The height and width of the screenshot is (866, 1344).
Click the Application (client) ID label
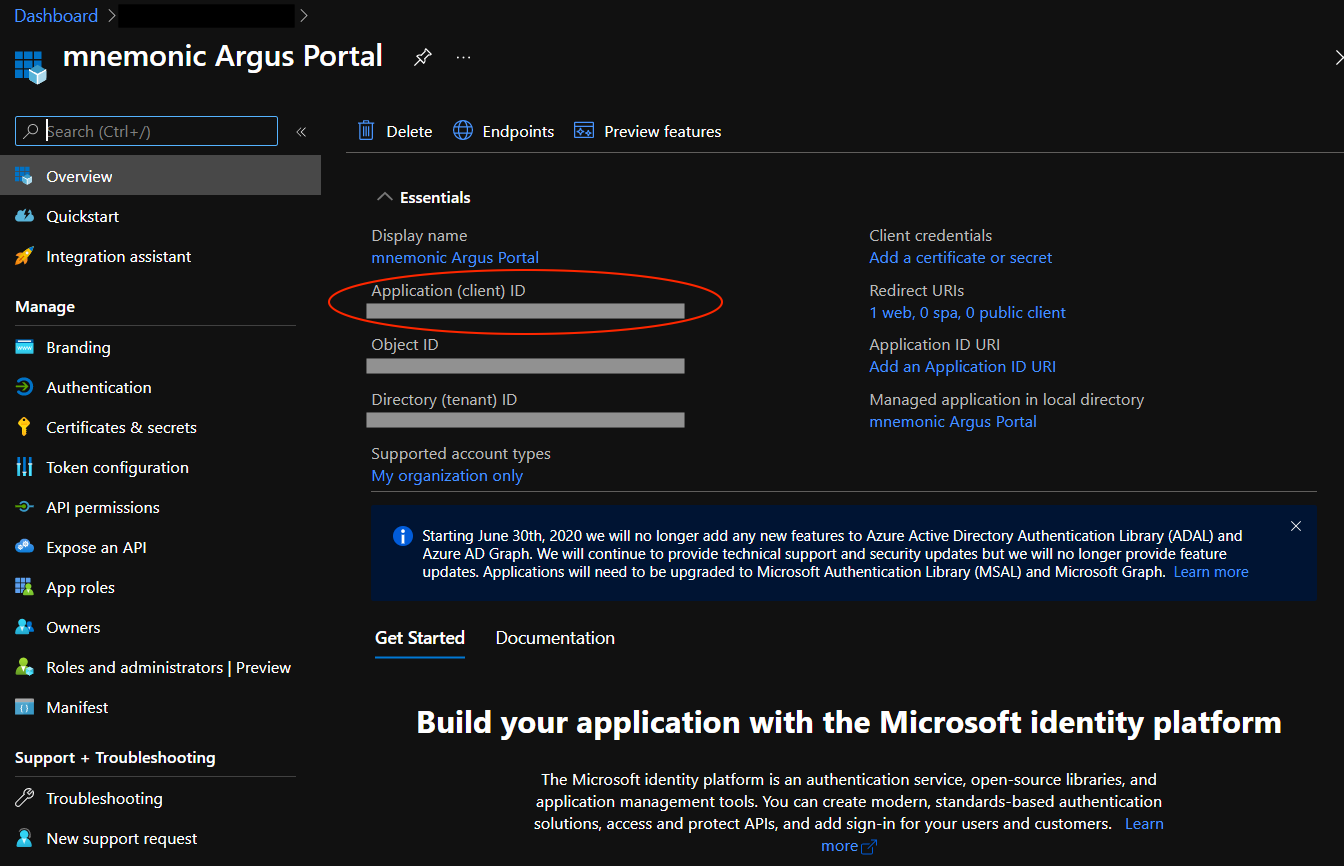448,290
